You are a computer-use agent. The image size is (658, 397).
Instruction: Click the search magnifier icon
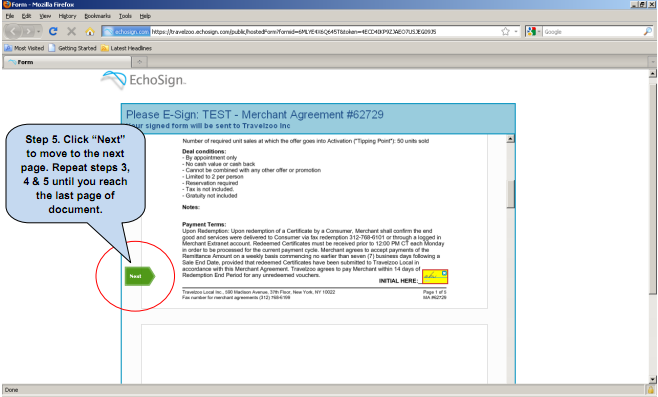click(x=648, y=31)
